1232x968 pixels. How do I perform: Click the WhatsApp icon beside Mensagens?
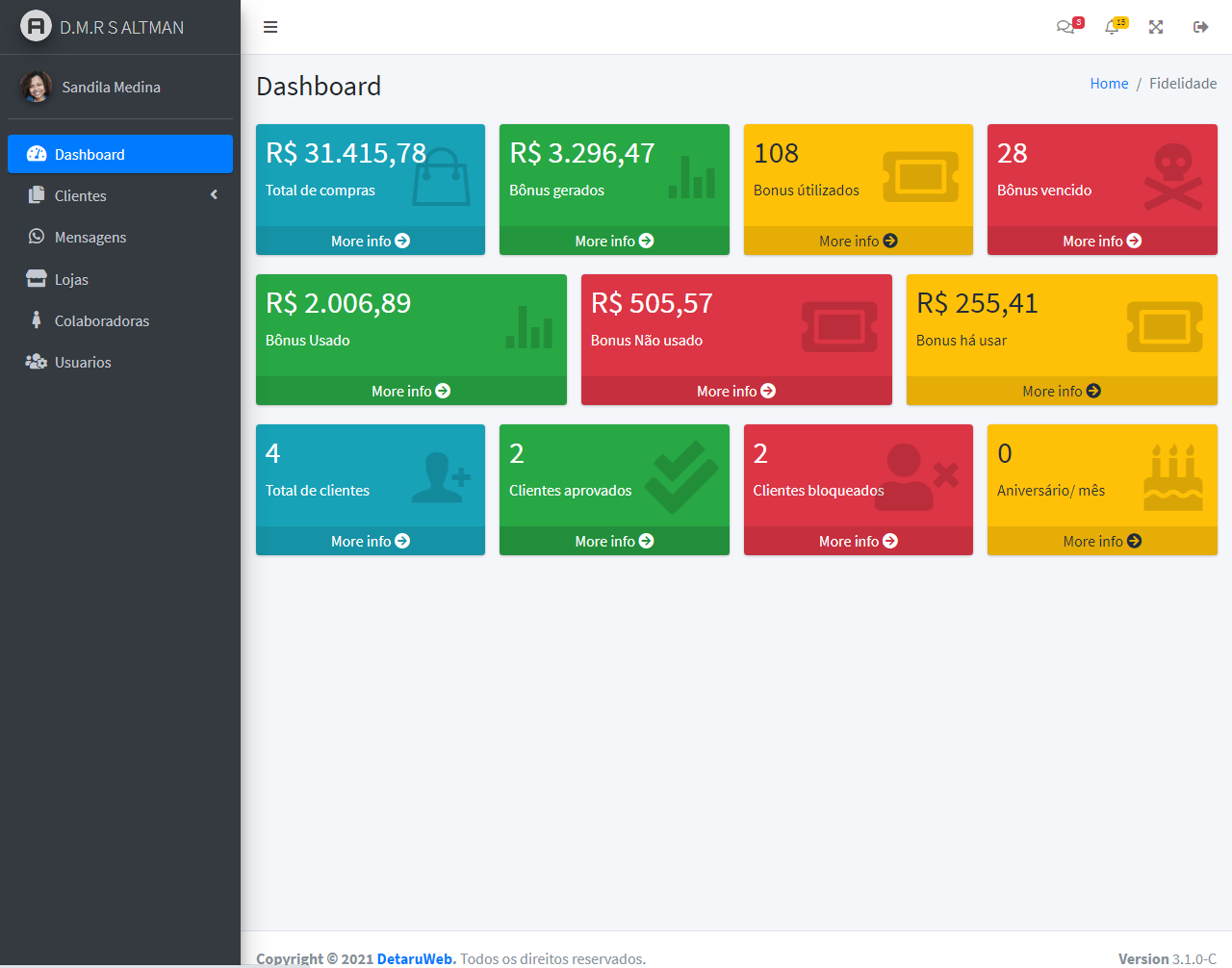[x=37, y=237]
